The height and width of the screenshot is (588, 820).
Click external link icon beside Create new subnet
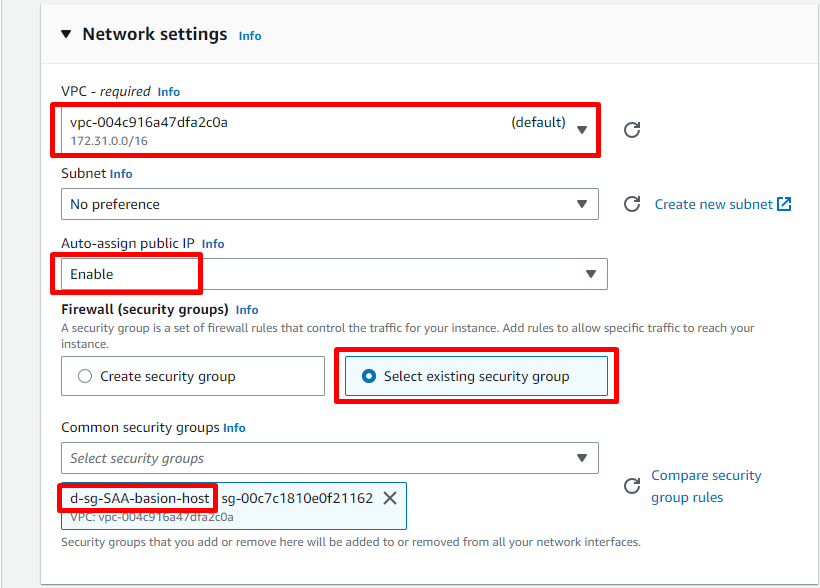click(784, 204)
